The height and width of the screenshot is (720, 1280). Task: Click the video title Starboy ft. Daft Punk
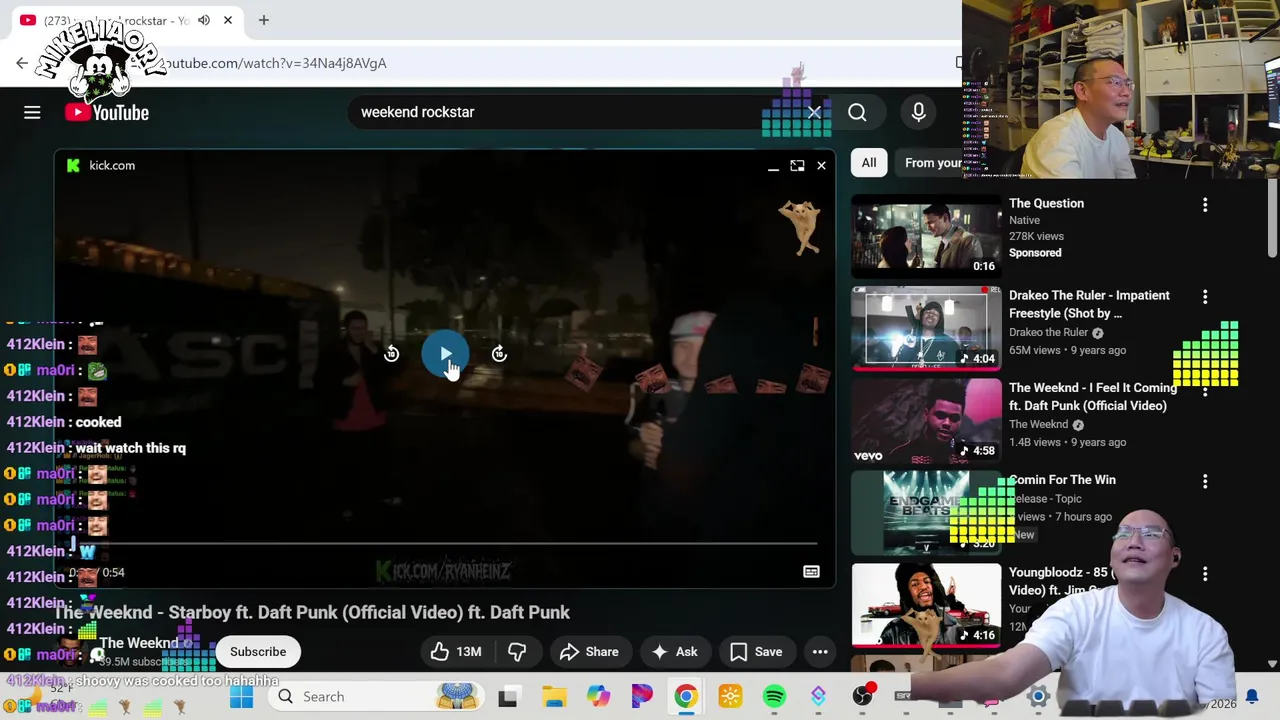pyautogui.click(x=312, y=612)
